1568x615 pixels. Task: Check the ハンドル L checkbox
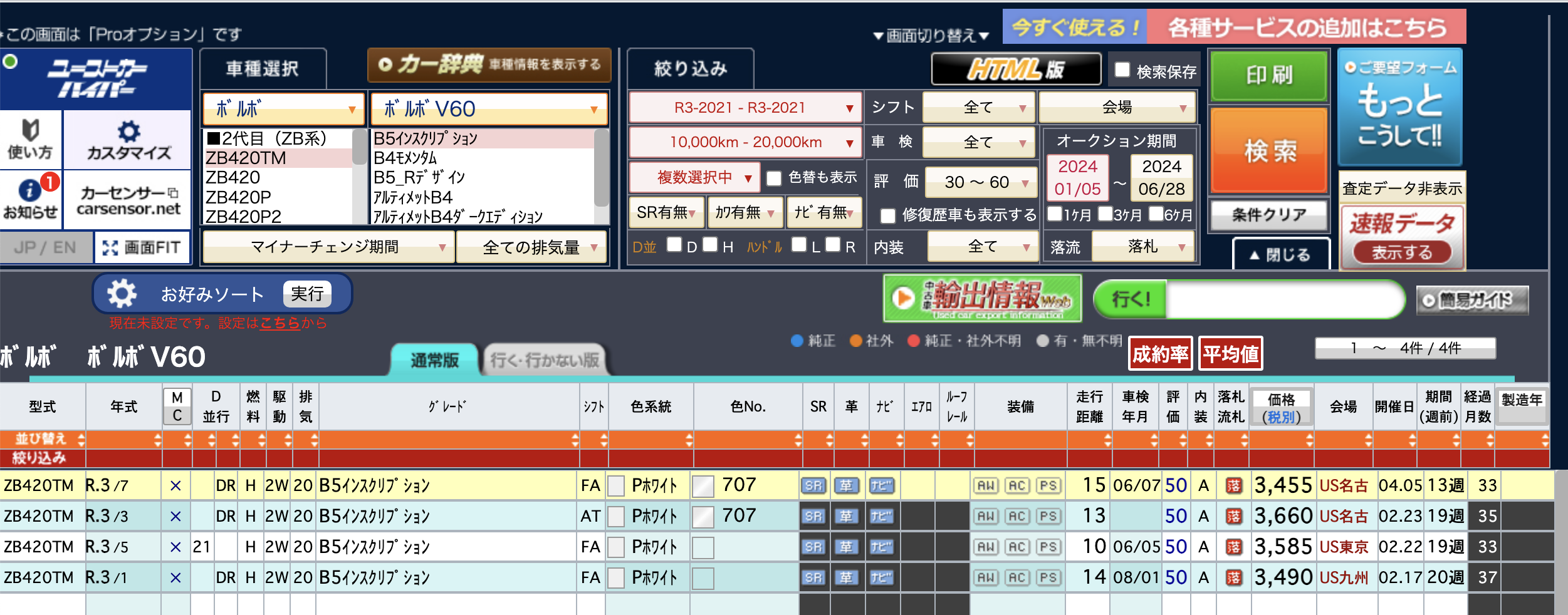click(x=798, y=244)
